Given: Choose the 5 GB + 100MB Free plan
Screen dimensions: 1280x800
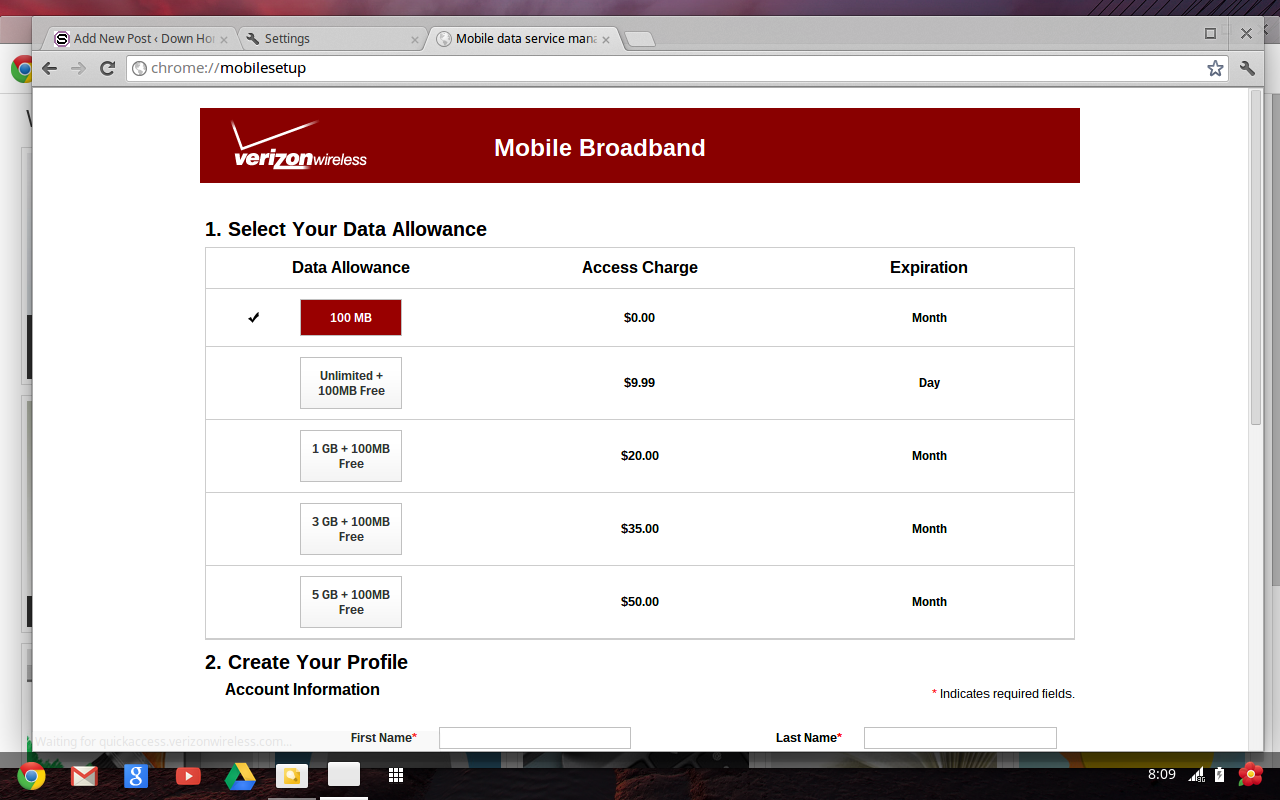Looking at the screenshot, I should coord(351,602).
